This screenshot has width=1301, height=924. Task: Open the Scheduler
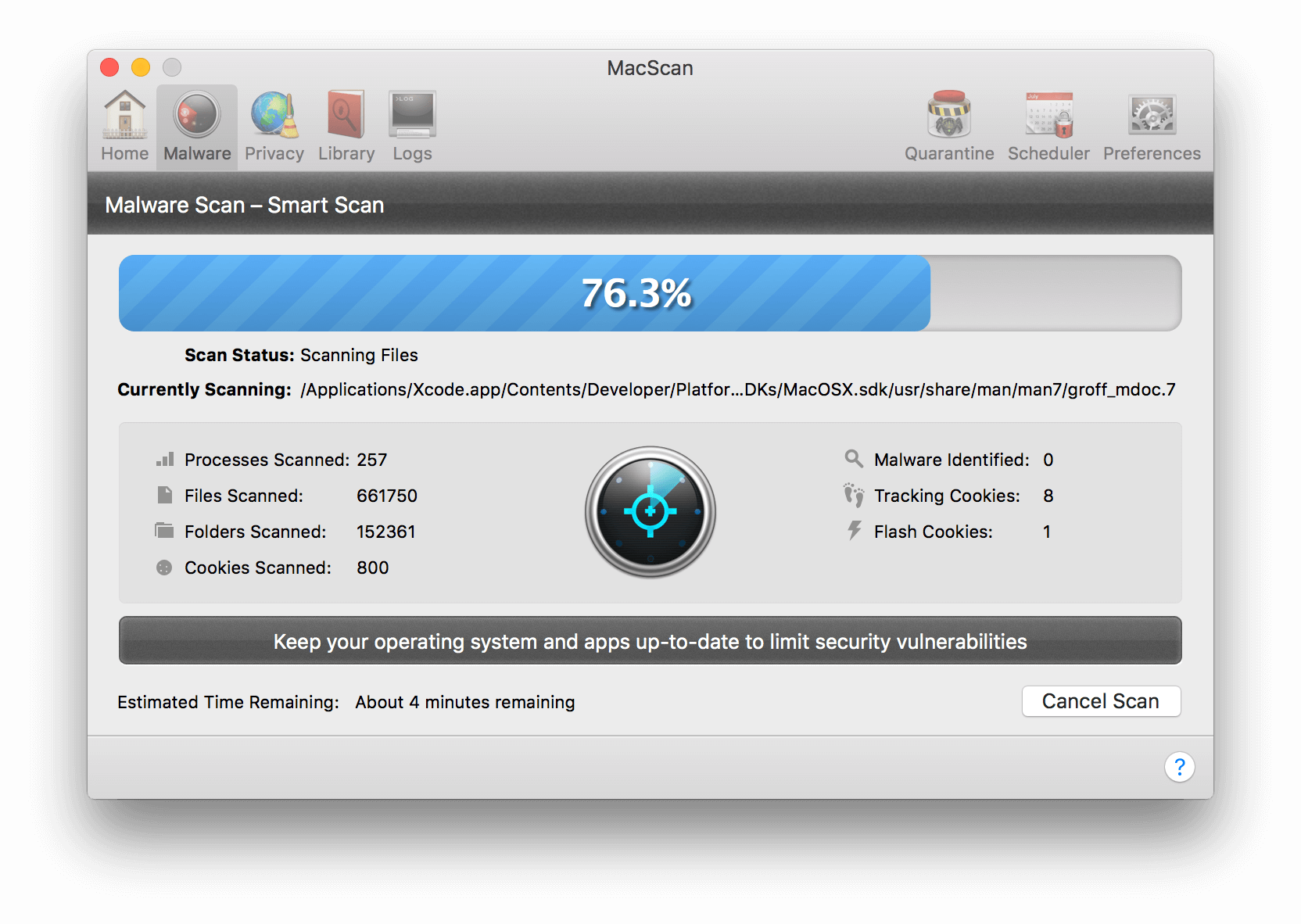tap(1048, 125)
